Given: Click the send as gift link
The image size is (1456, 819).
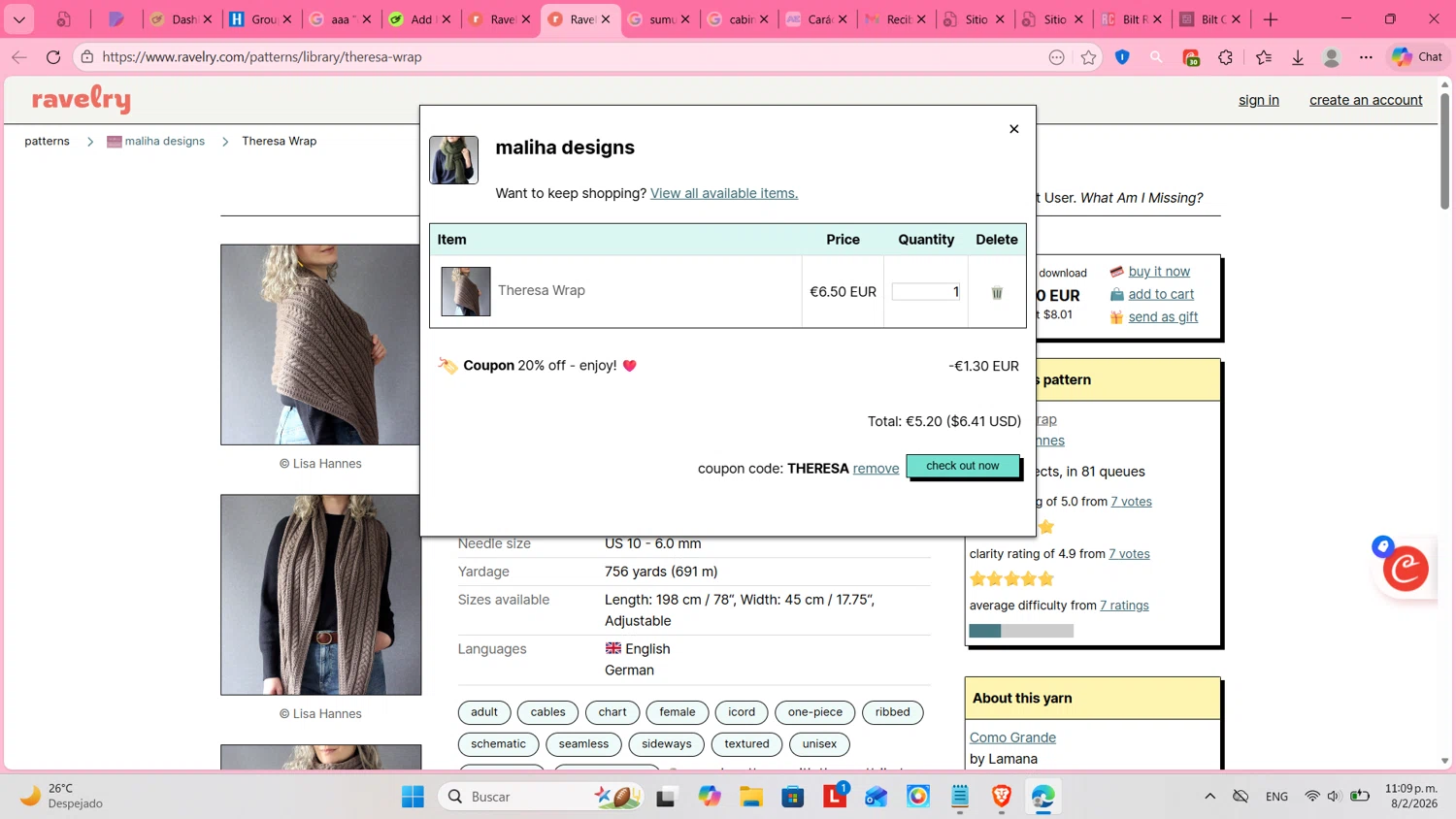Looking at the screenshot, I should [1163, 317].
